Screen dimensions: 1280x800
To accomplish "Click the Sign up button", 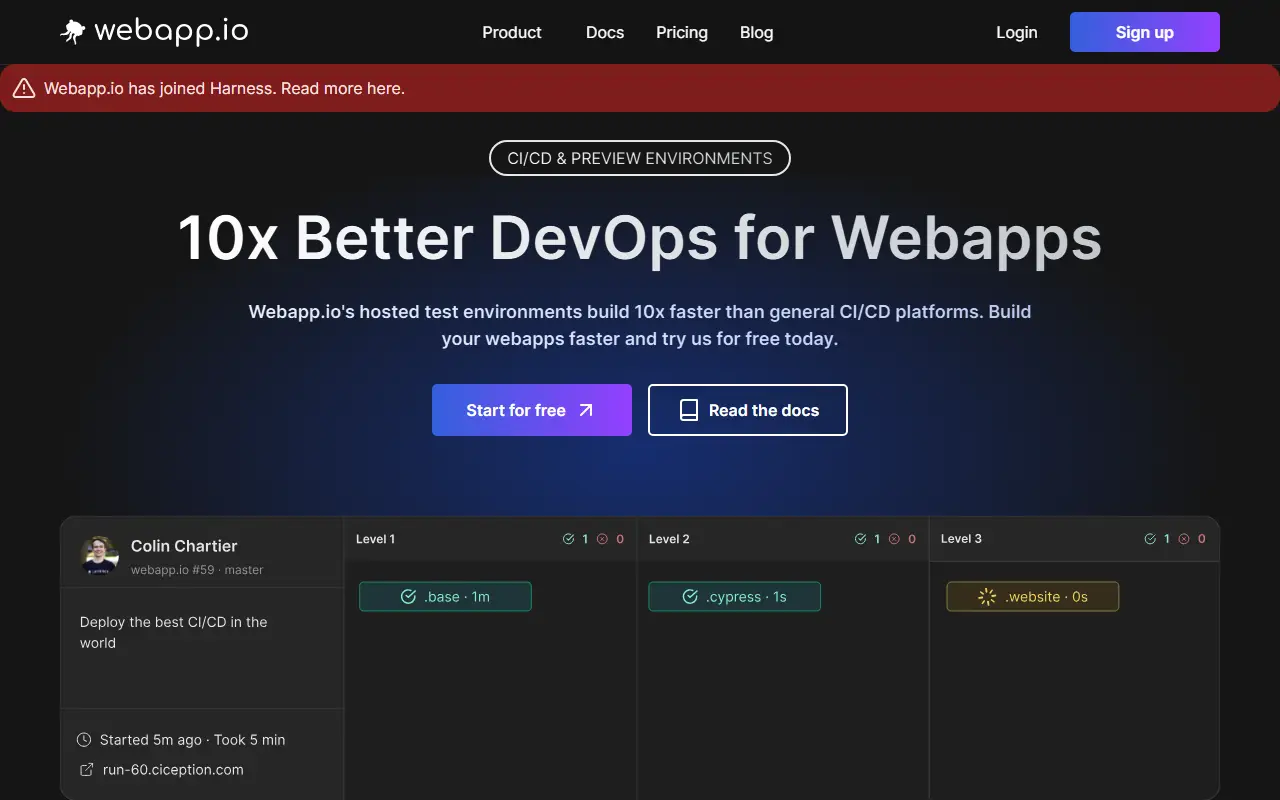I will [1145, 32].
